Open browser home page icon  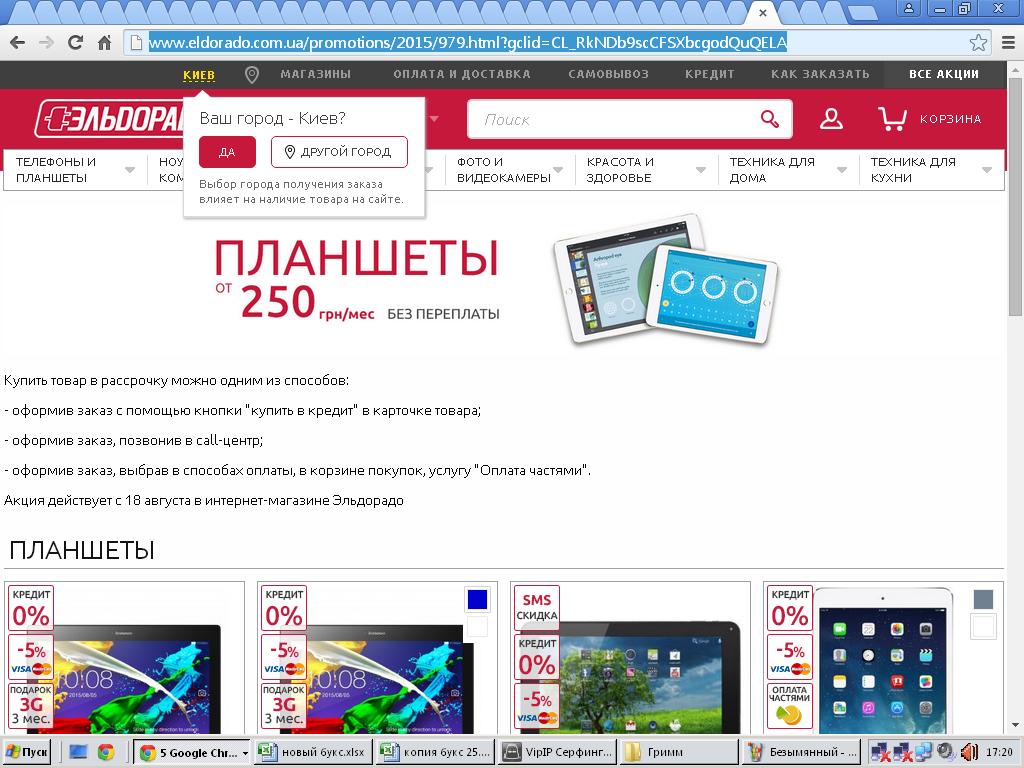click(104, 43)
